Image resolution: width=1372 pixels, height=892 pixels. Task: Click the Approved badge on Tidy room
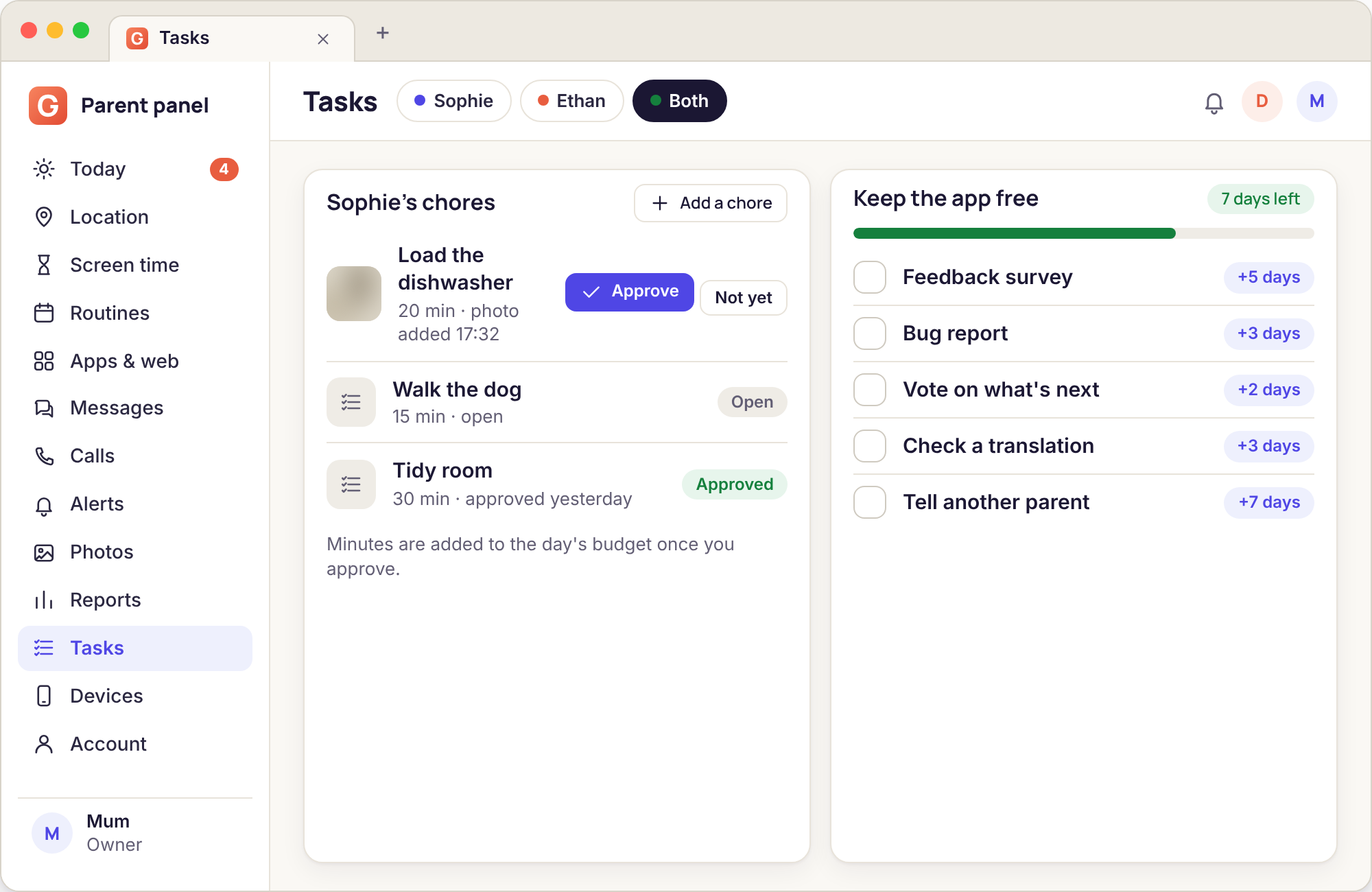coord(735,484)
